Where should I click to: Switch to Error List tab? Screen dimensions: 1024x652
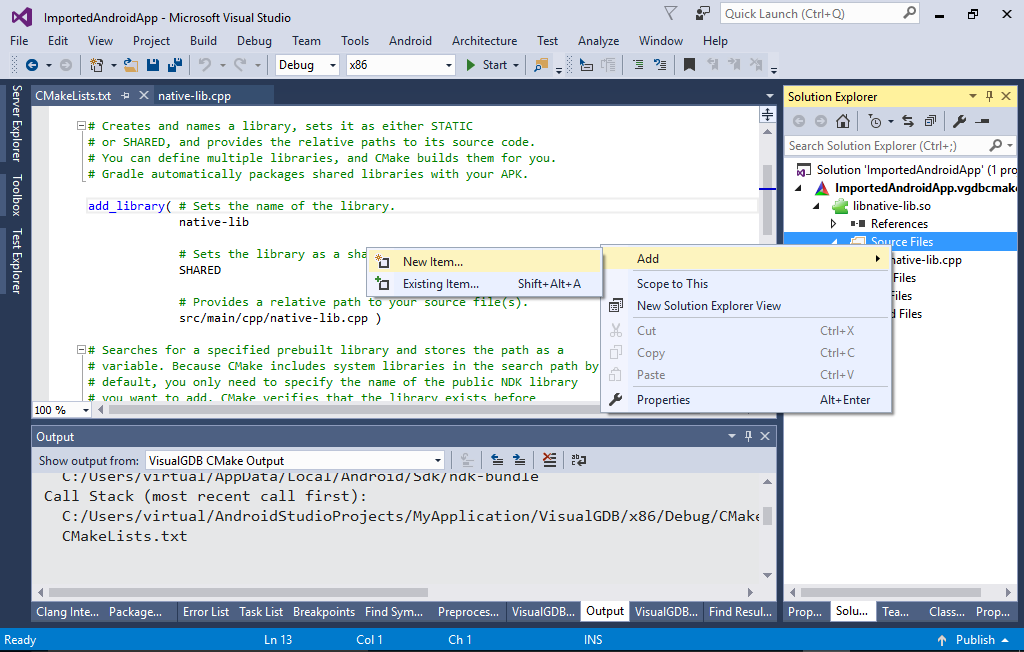[x=206, y=611]
